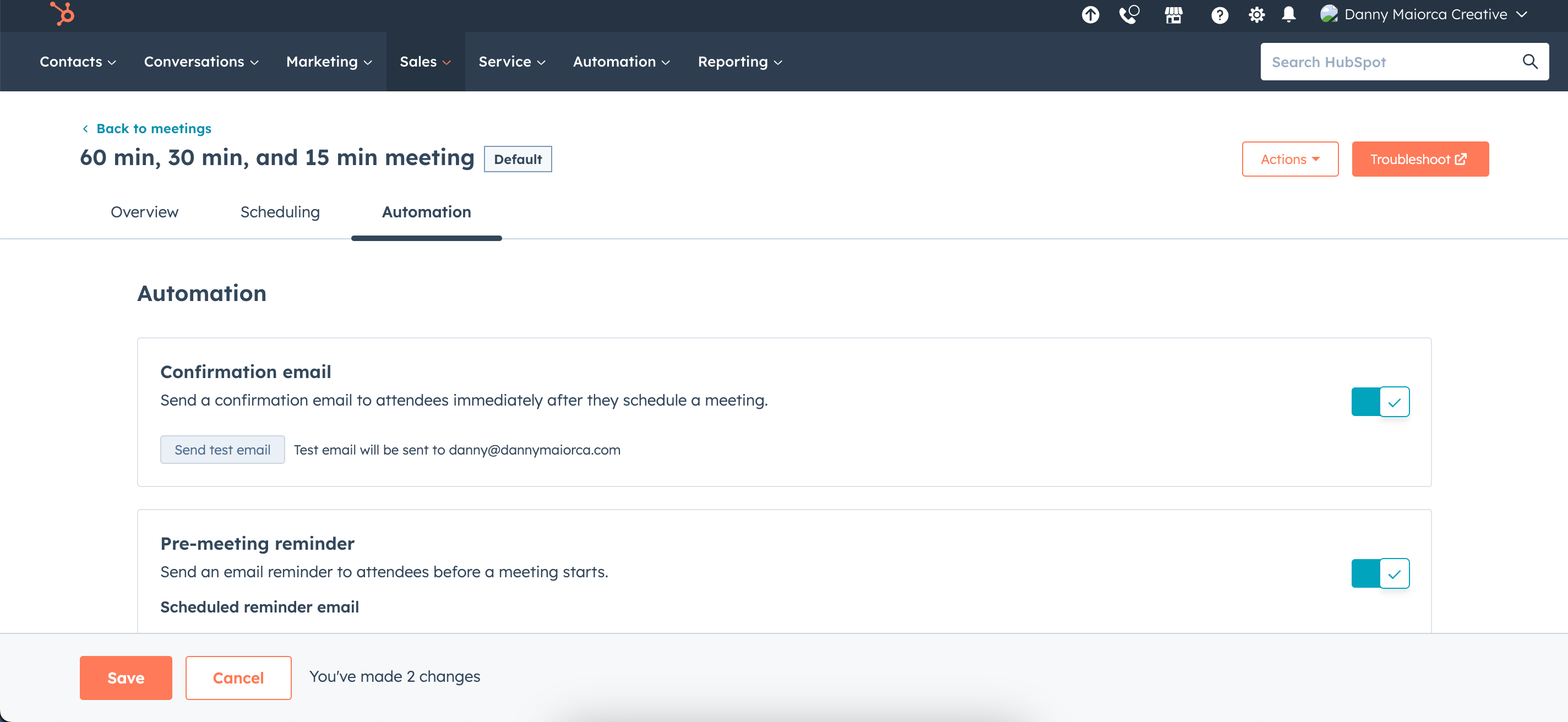Open the Troubleshoot link

[x=1420, y=158]
